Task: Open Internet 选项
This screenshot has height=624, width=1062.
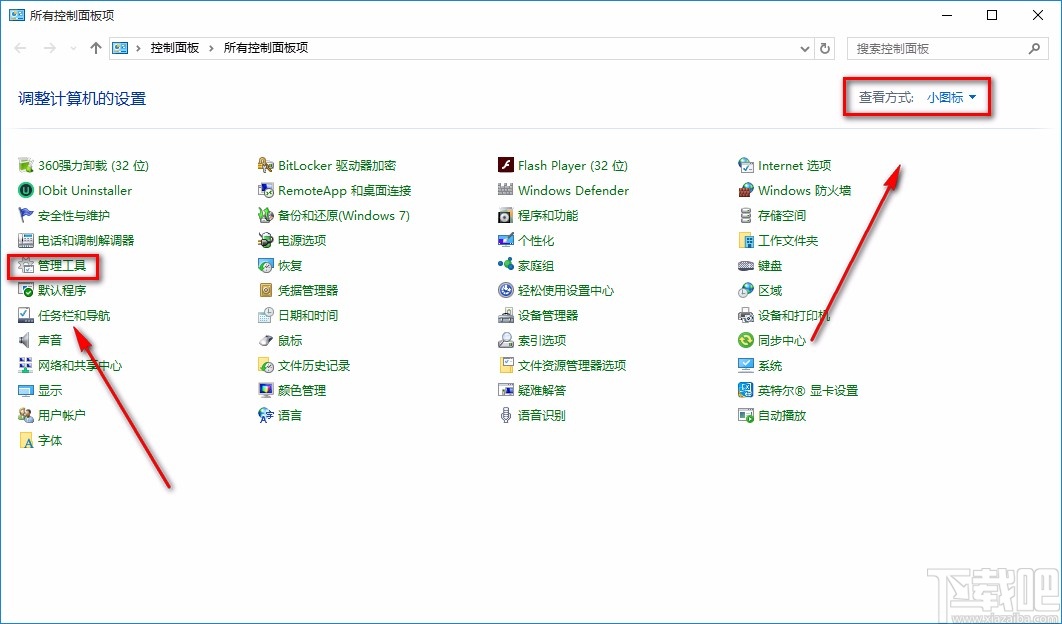Action: pyautogui.click(x=793, y=165)
